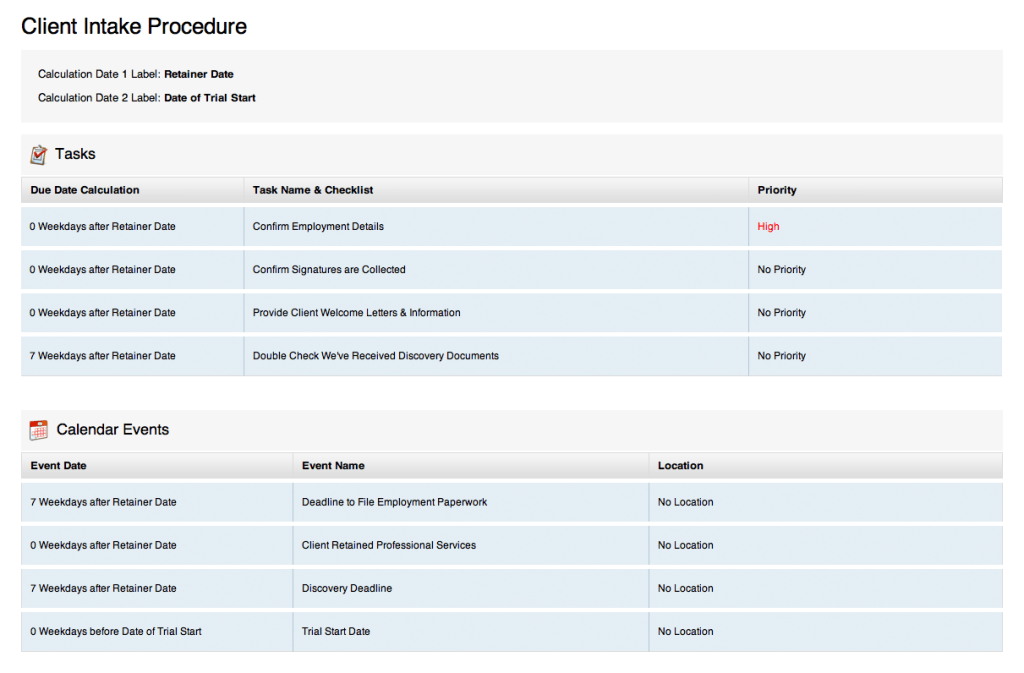Select the Date of Trial Start label
This screenshot has width=1024, height=673.
[210, 98]
